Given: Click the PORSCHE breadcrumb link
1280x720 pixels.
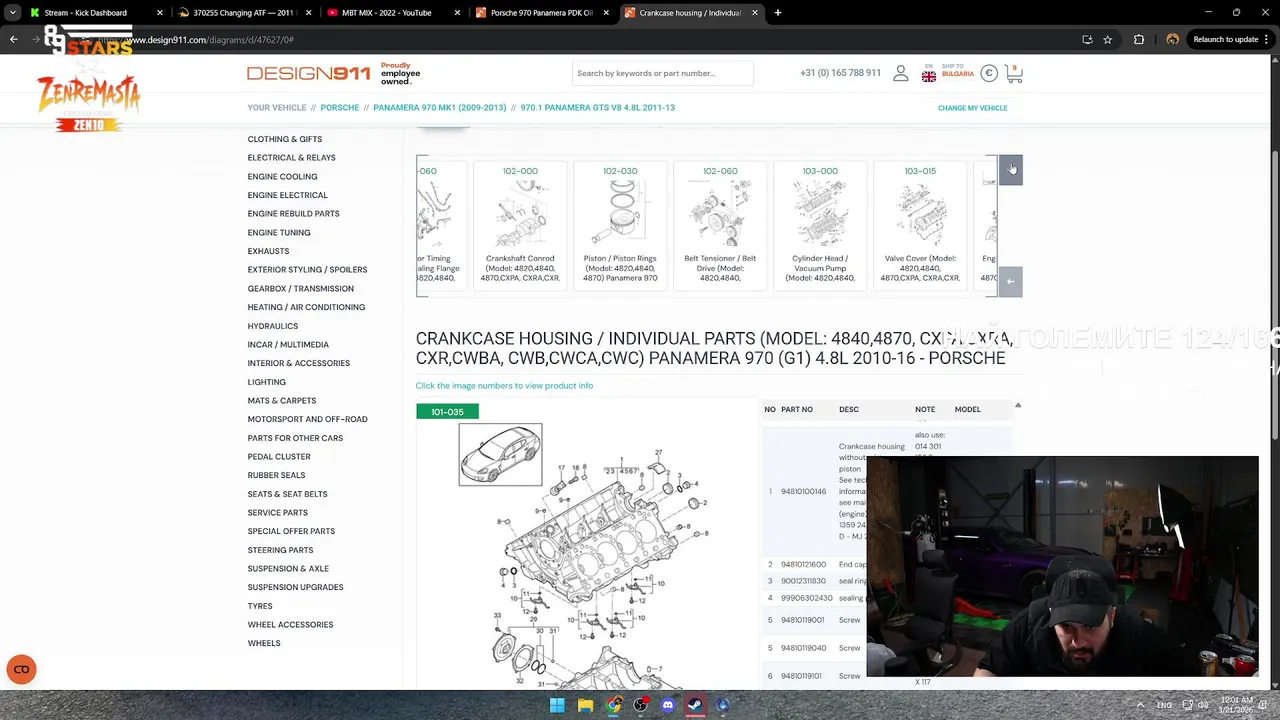Looking at the screenshot, I should point(340,107).
